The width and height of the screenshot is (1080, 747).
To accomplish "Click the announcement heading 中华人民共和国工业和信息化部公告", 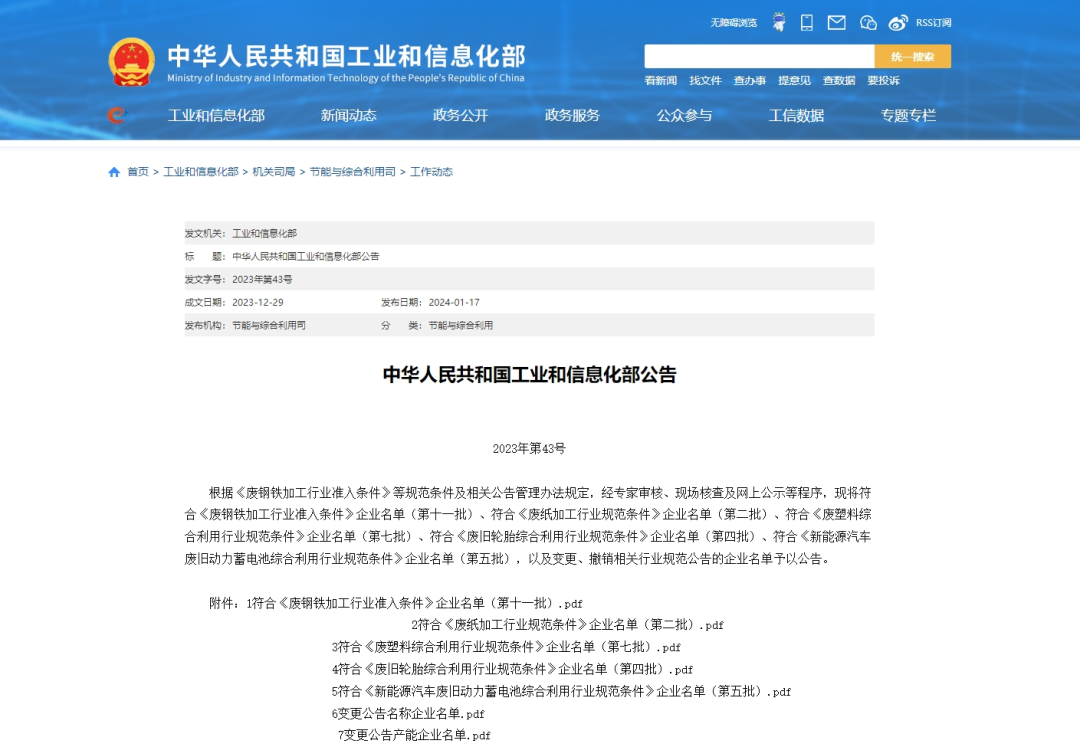I will pyautogui.click(x=529, y=375).
